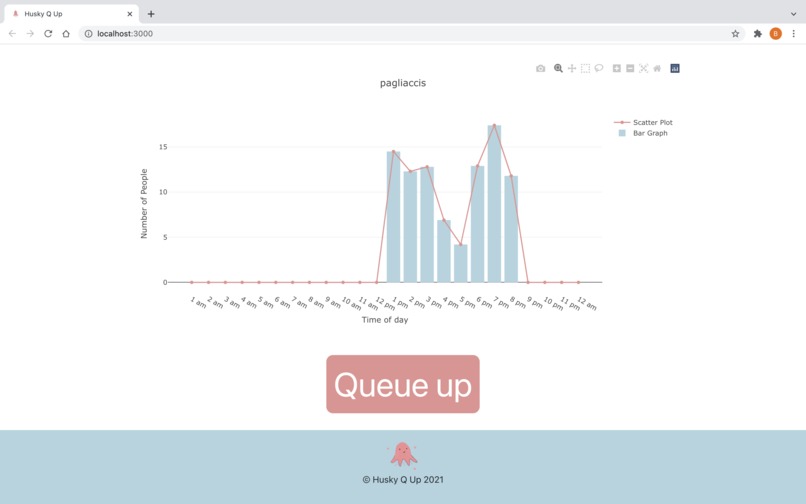This screenshot has width=806, height=504.
Task: Reload the current page
Action: tap(48, 33)
